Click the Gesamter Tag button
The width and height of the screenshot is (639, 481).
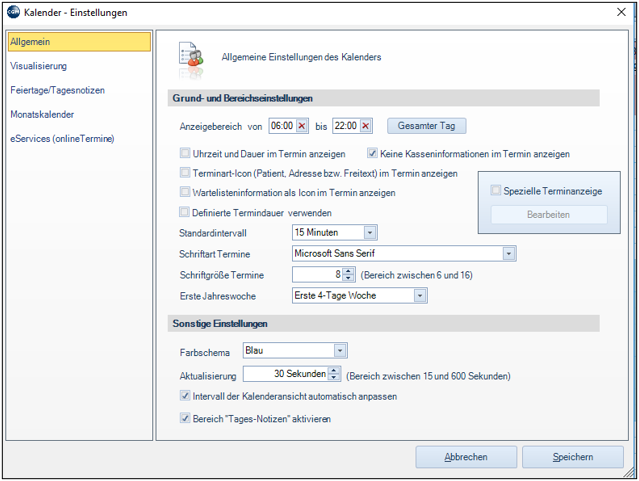(426, 126)
